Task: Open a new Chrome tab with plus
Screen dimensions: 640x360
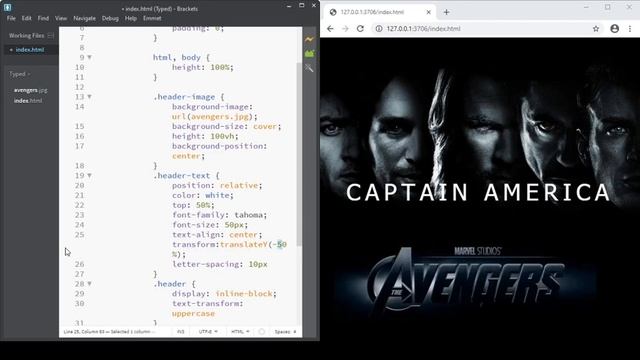Action: coord(446,12)
